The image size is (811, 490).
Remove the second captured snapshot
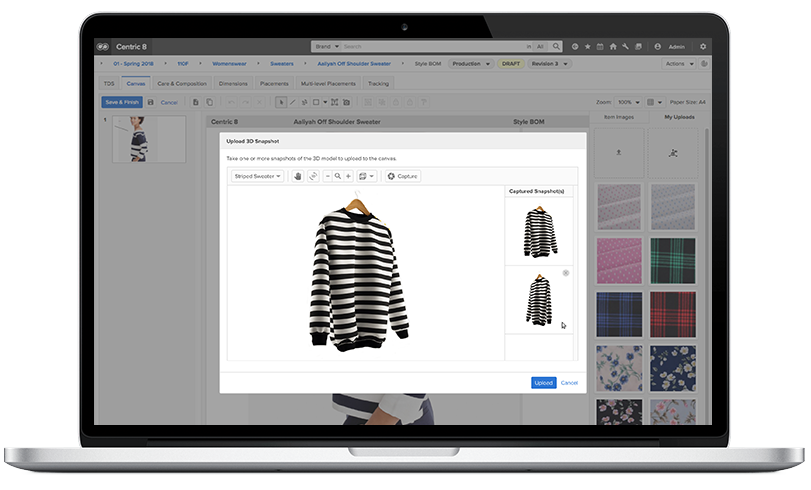[x=565, y=273]
